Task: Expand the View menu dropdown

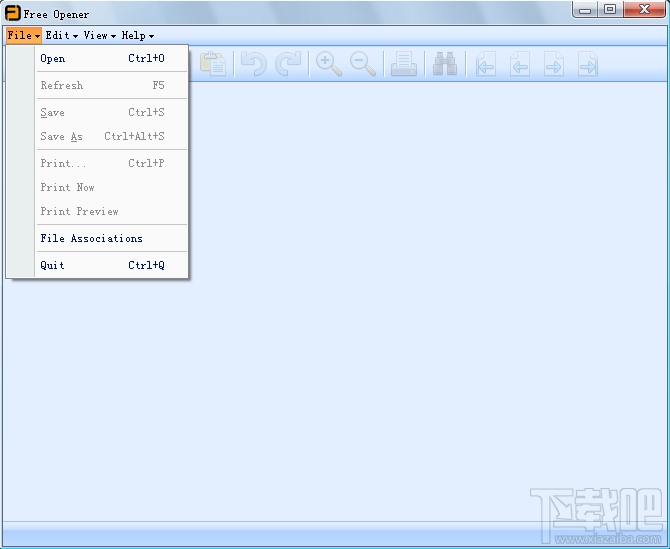Action: 100,35
